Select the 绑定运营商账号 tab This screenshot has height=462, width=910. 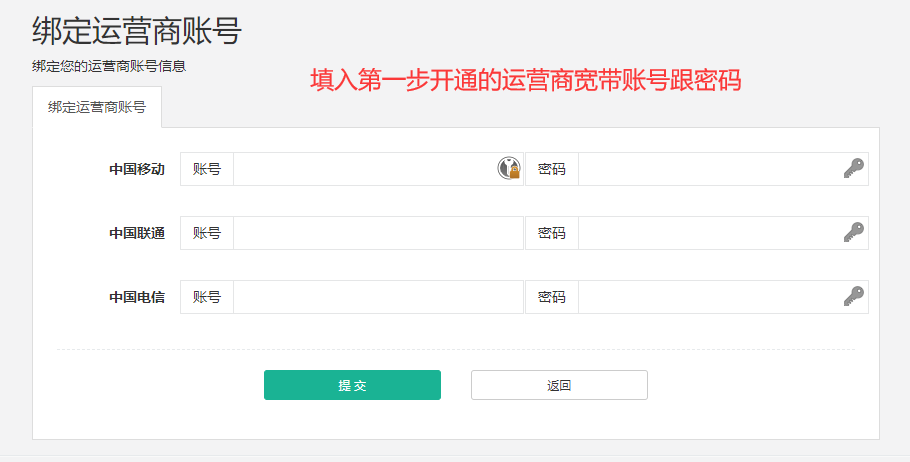pyautogui.click(x=97, y=107)
